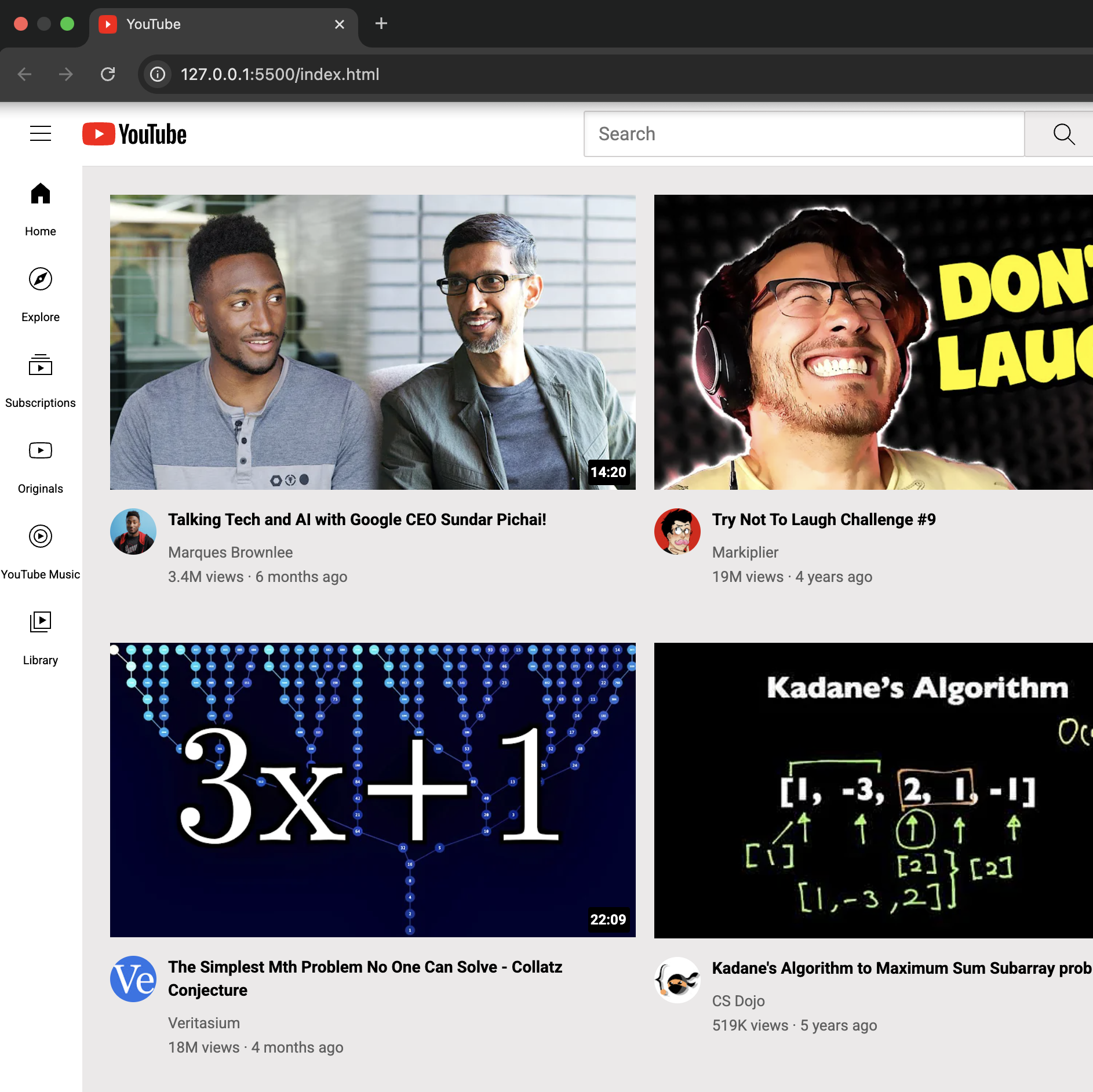The width and height of the screenshot is (1093, 1092).
Task: Click the browser reload icon
Action: point(108,74)
